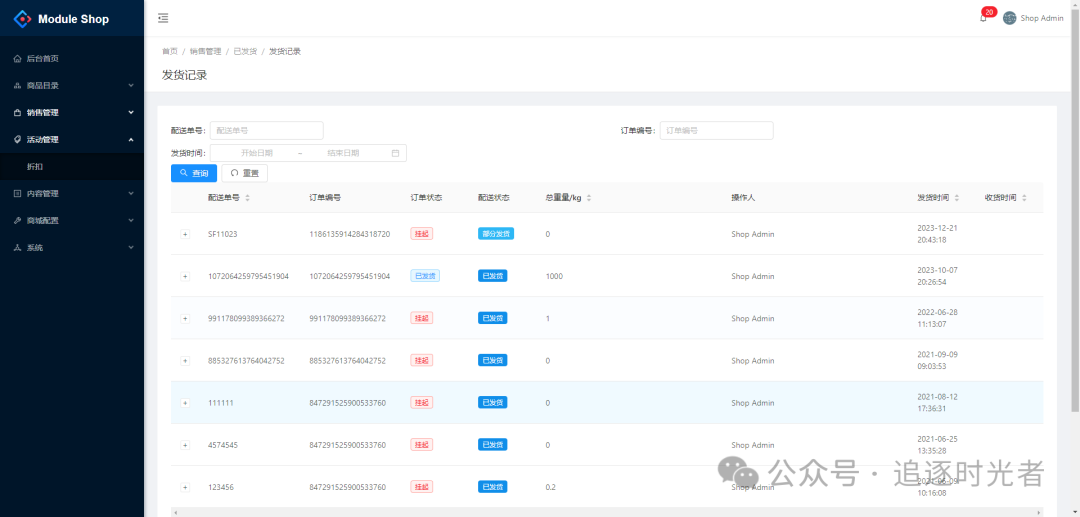This screenshot has width=1080, height=517.
Task: Click the 首页 breadcrumb link
Action: tap(170, 51)
